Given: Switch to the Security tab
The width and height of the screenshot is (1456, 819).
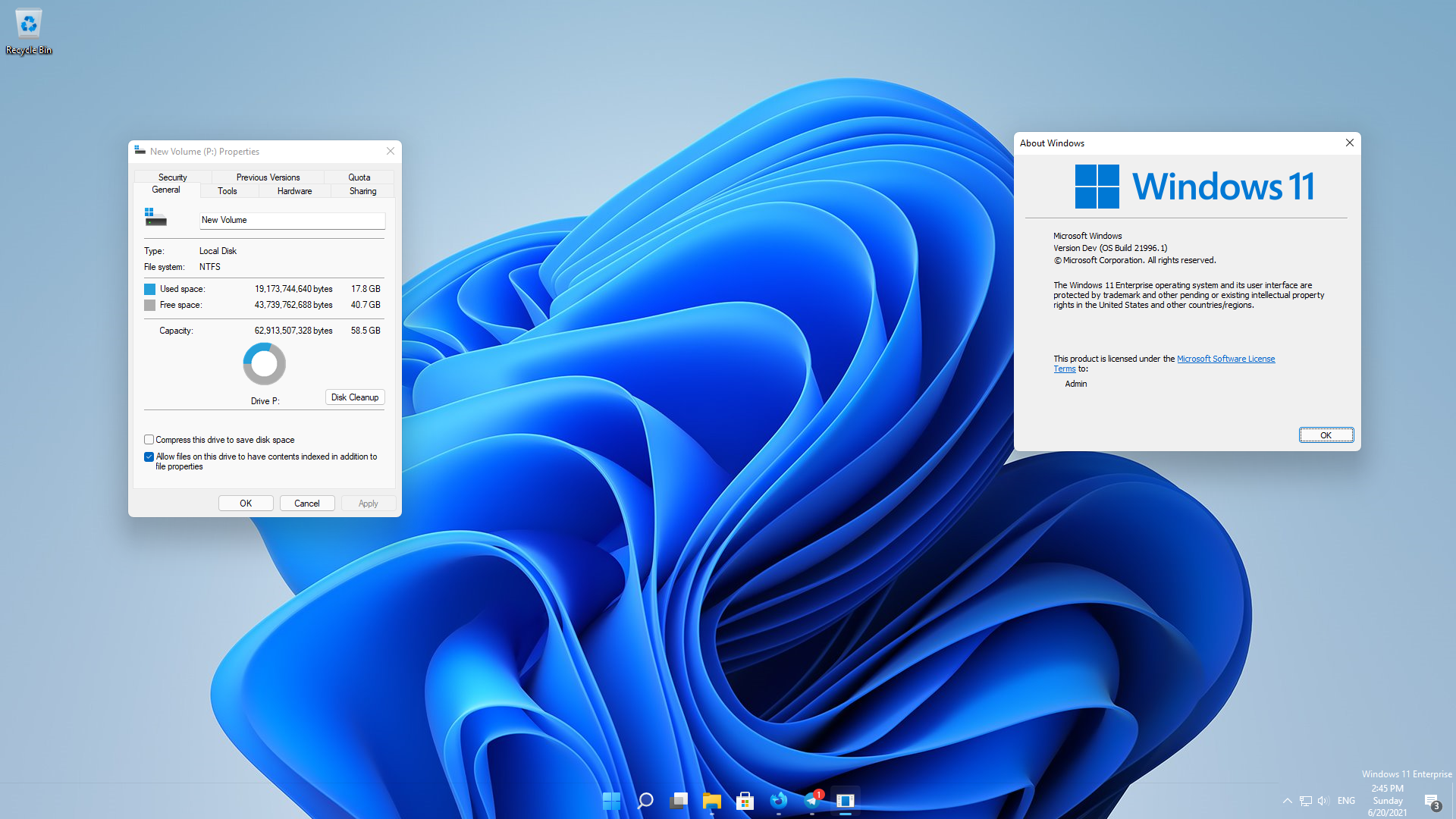Looking at the screenshot, I should [x=173, y=177].
